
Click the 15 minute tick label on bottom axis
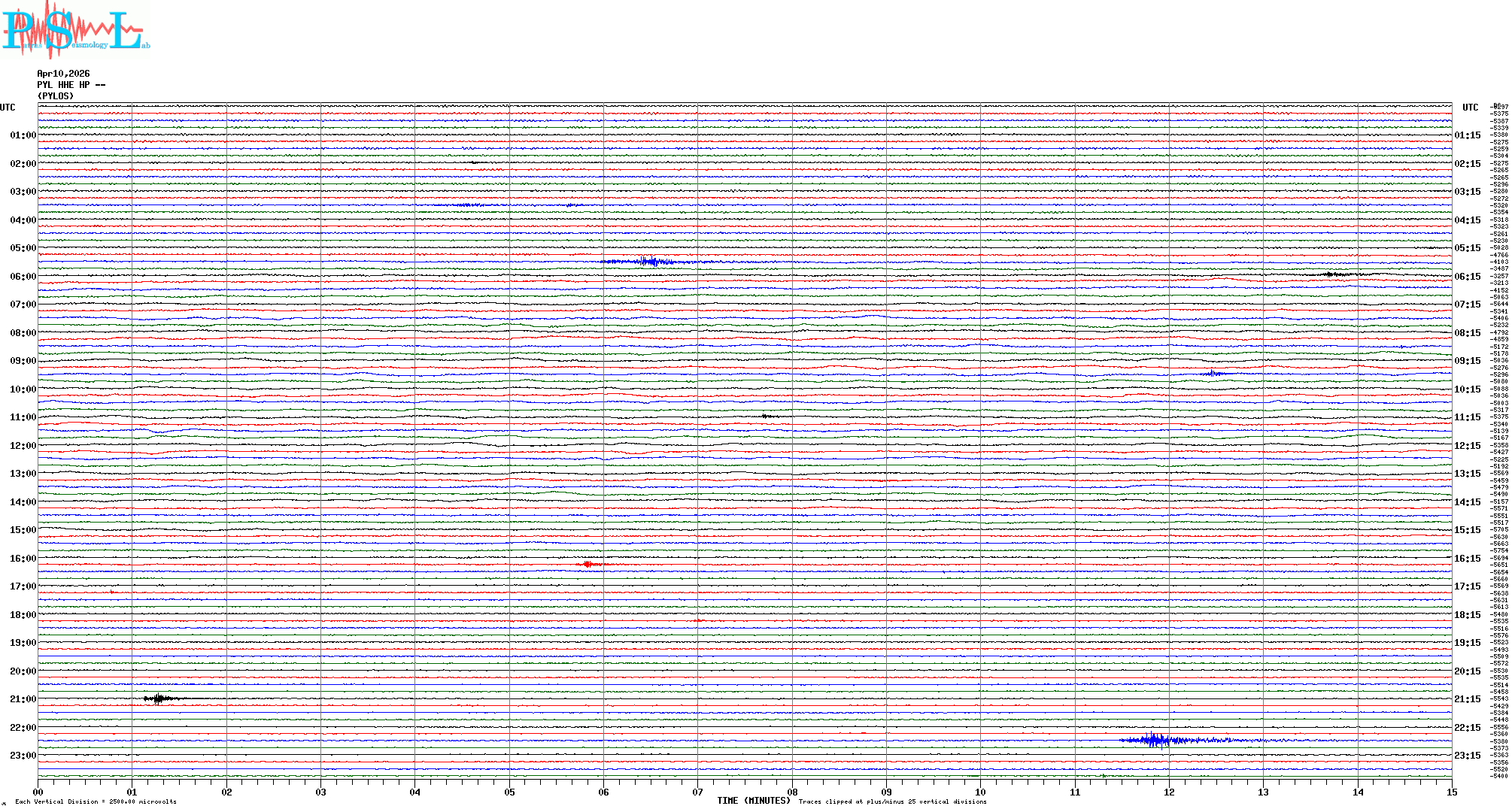click(x=1451, y=792)
